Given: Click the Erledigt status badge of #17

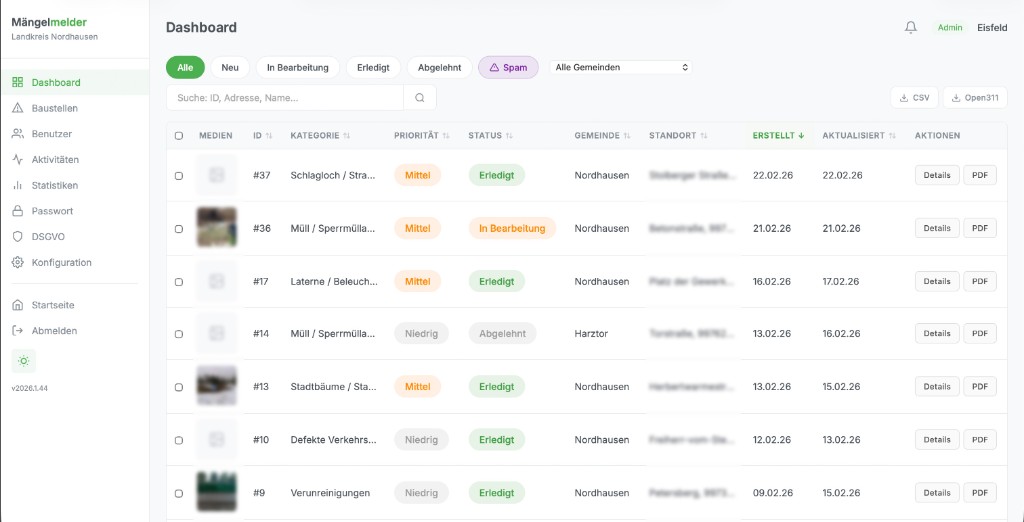Looking at the screenshot, I should tap(496, 281).
